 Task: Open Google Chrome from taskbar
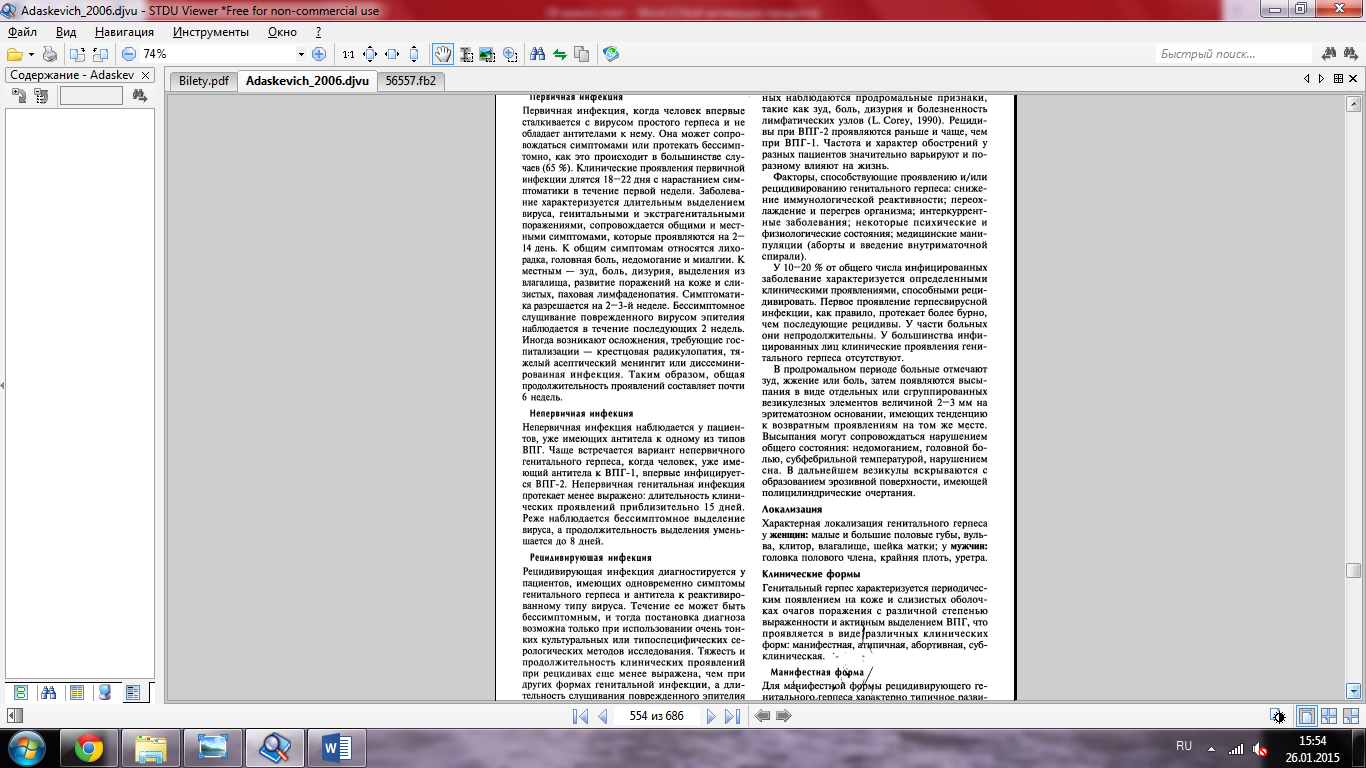[x=88, y=747]
